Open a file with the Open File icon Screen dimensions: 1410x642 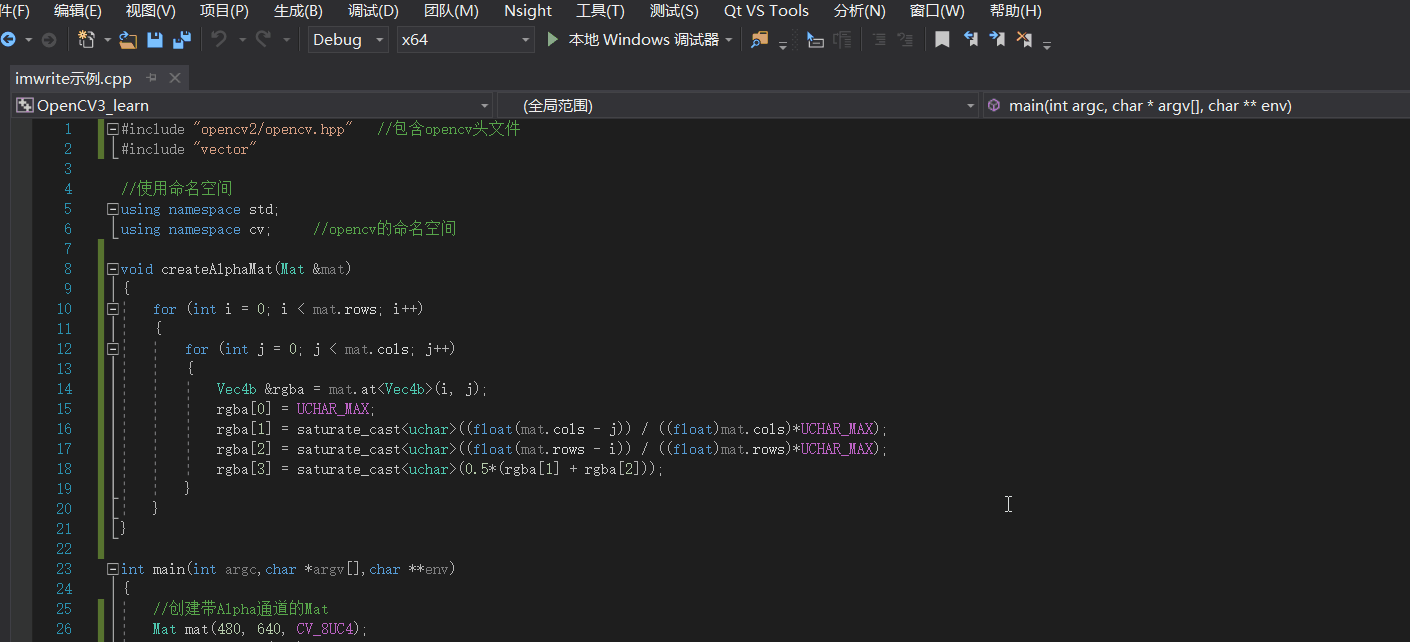pos(127,40)
